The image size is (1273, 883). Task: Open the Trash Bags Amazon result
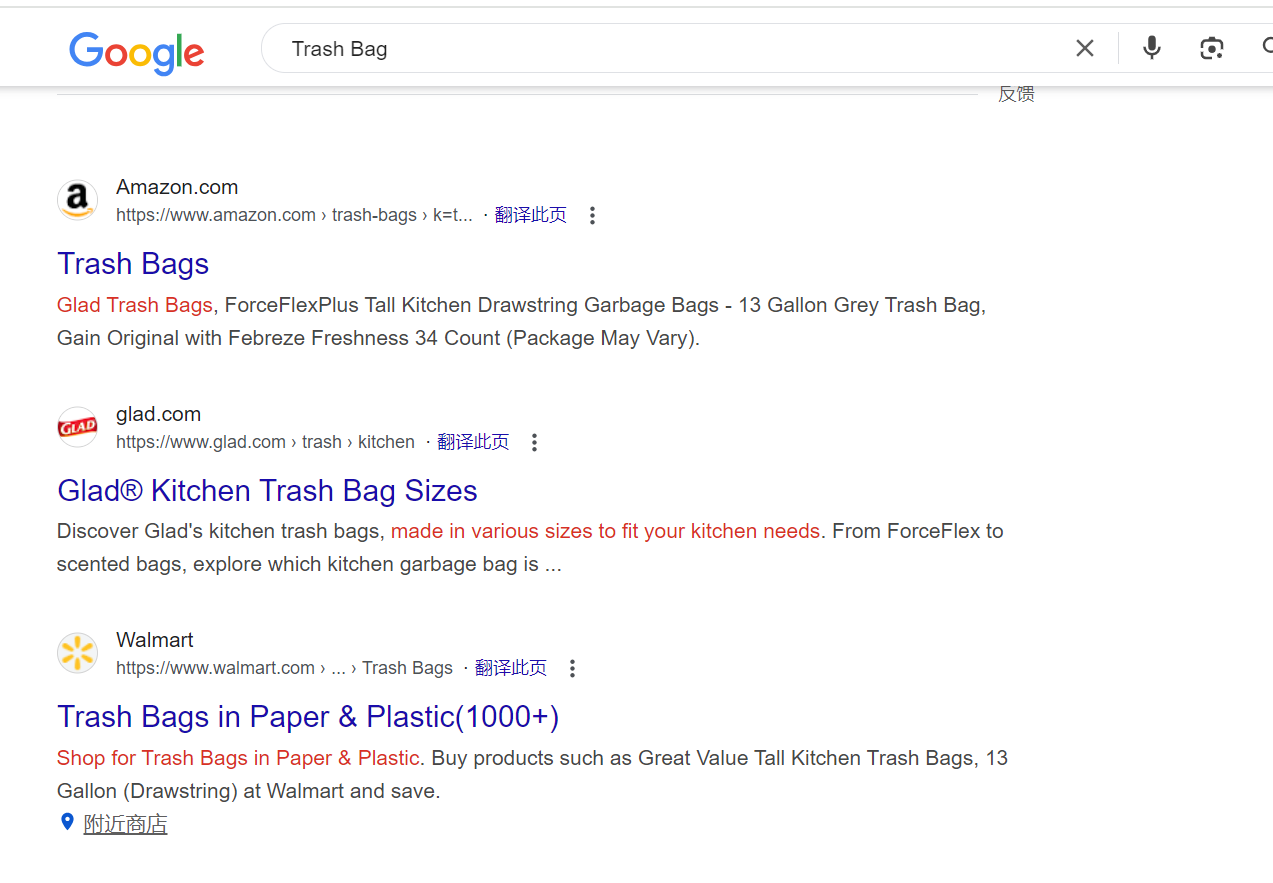(133, 263)
